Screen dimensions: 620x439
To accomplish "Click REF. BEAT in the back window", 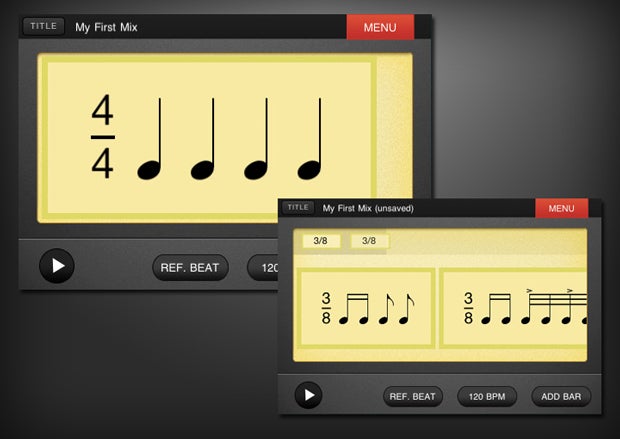I will point(190,268).
